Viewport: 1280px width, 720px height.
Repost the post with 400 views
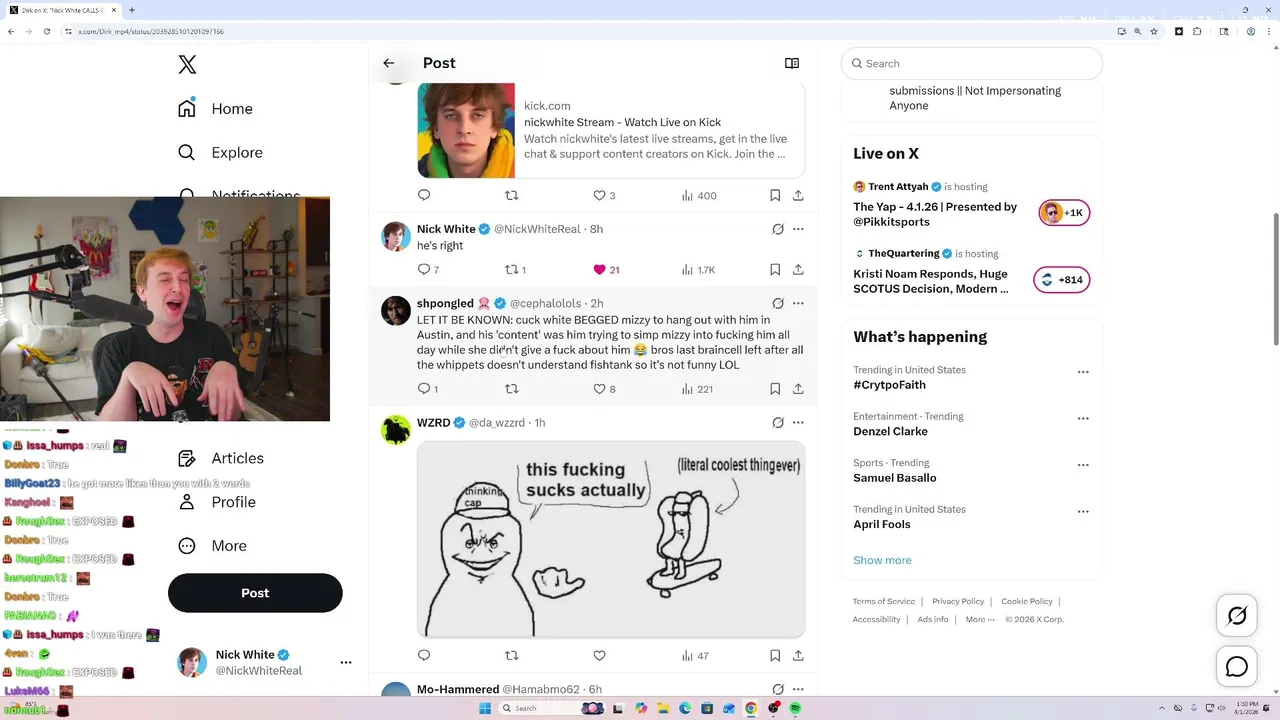[512, 196]
